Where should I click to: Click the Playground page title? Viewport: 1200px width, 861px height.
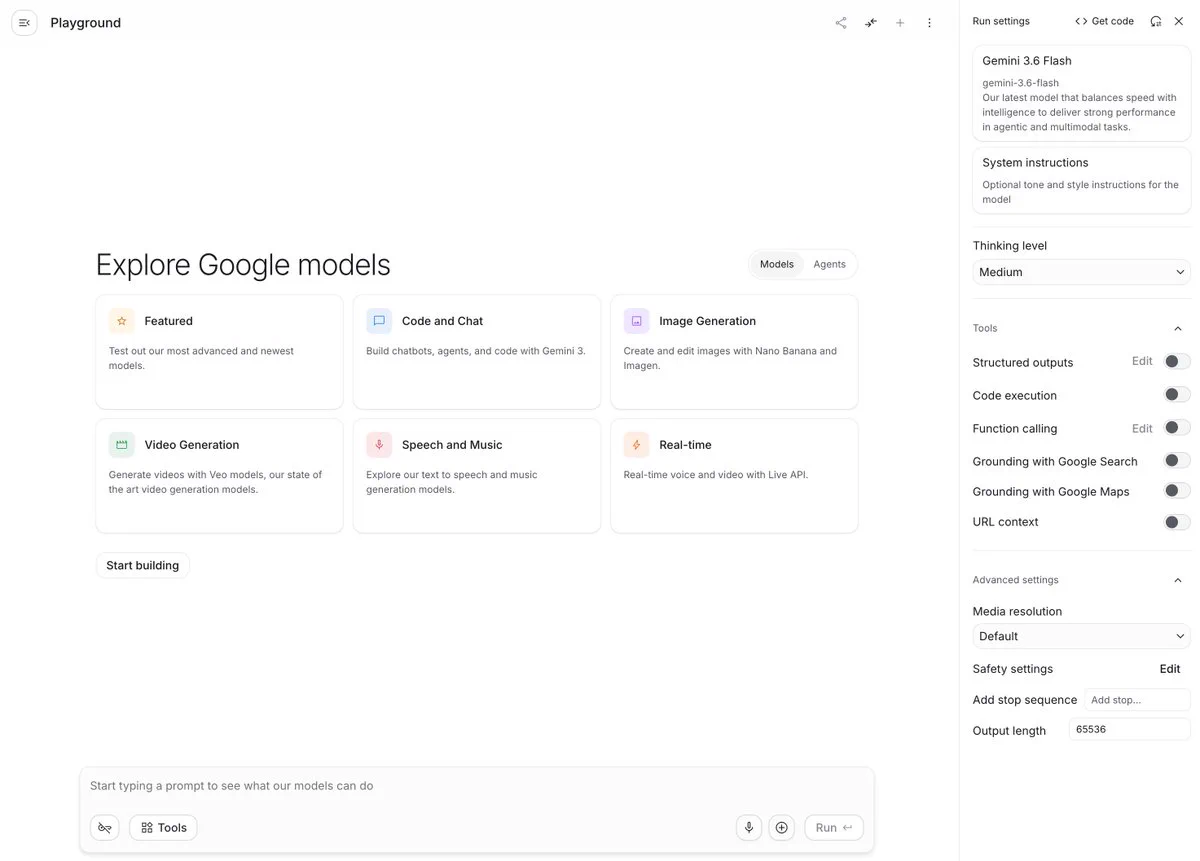pyautogui.click(x=86, y=23)
